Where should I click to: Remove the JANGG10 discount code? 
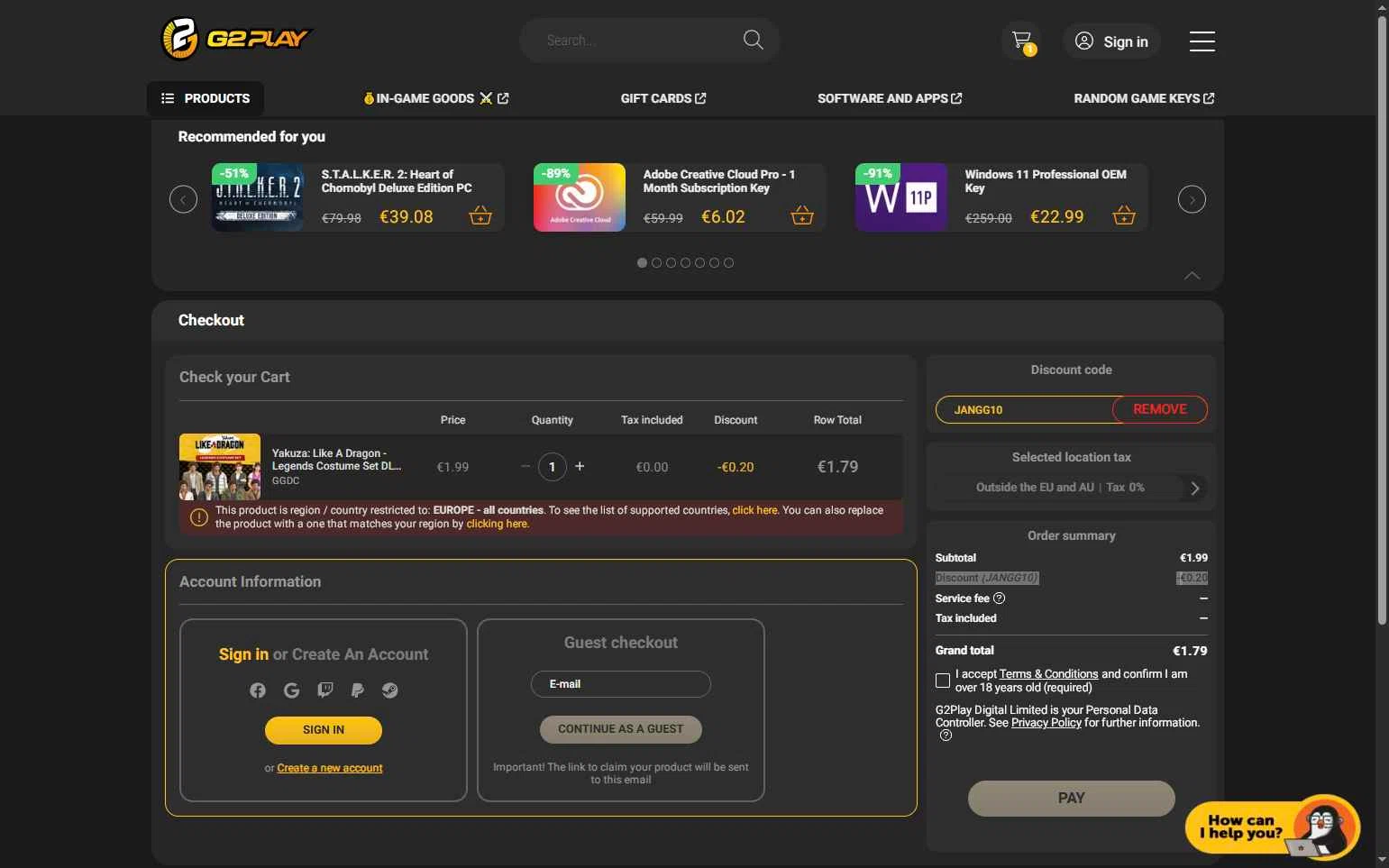[x=1159, y=409]
